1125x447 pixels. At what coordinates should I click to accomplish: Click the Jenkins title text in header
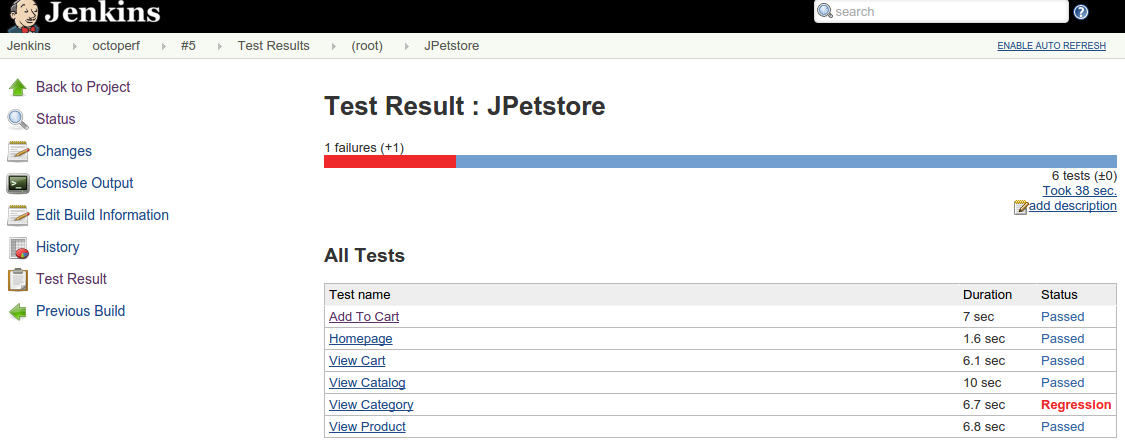coord(103,13)
